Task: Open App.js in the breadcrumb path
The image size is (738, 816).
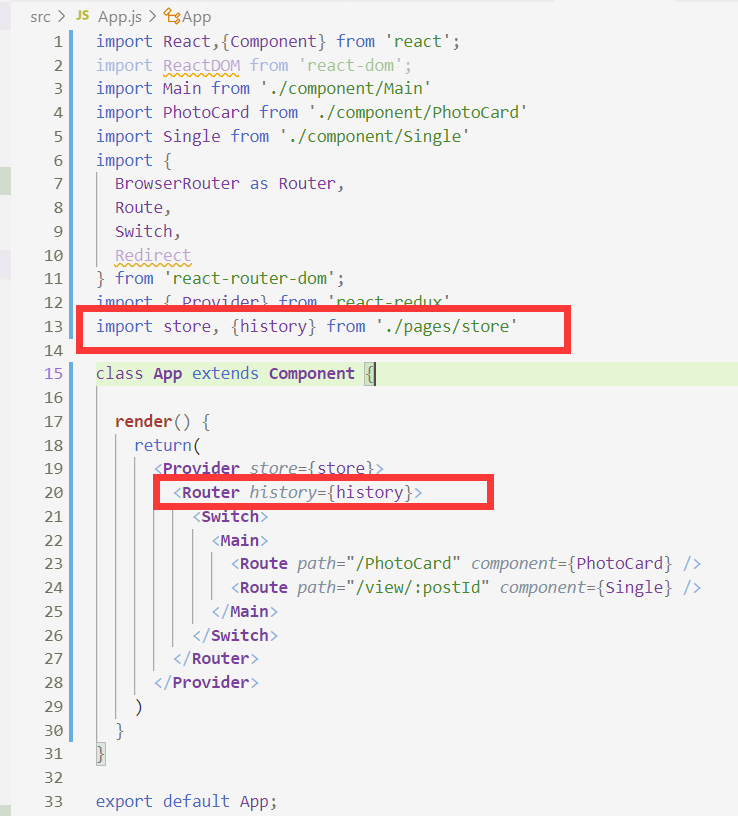Action: pos(120,17)
